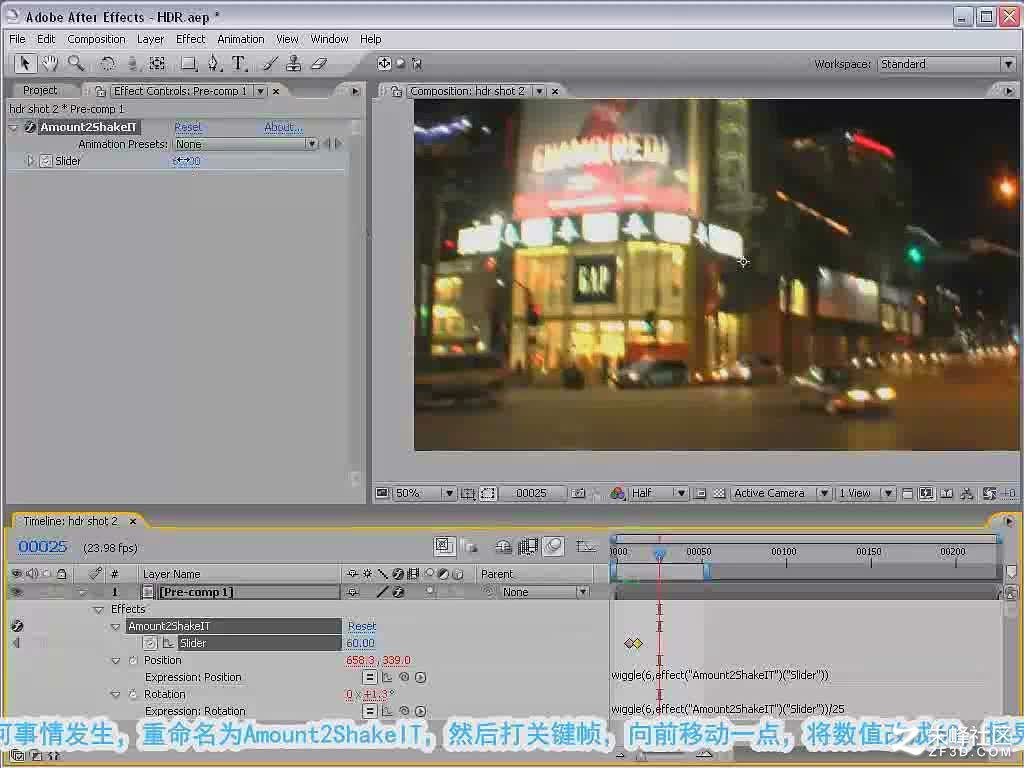Collapse Amount2ShakeIT in timeline
The height and width of the screenshot is (768, 1024).
116,626
